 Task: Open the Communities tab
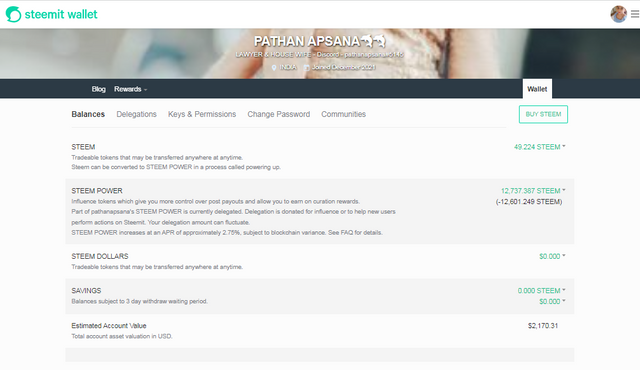click(343, 114)
